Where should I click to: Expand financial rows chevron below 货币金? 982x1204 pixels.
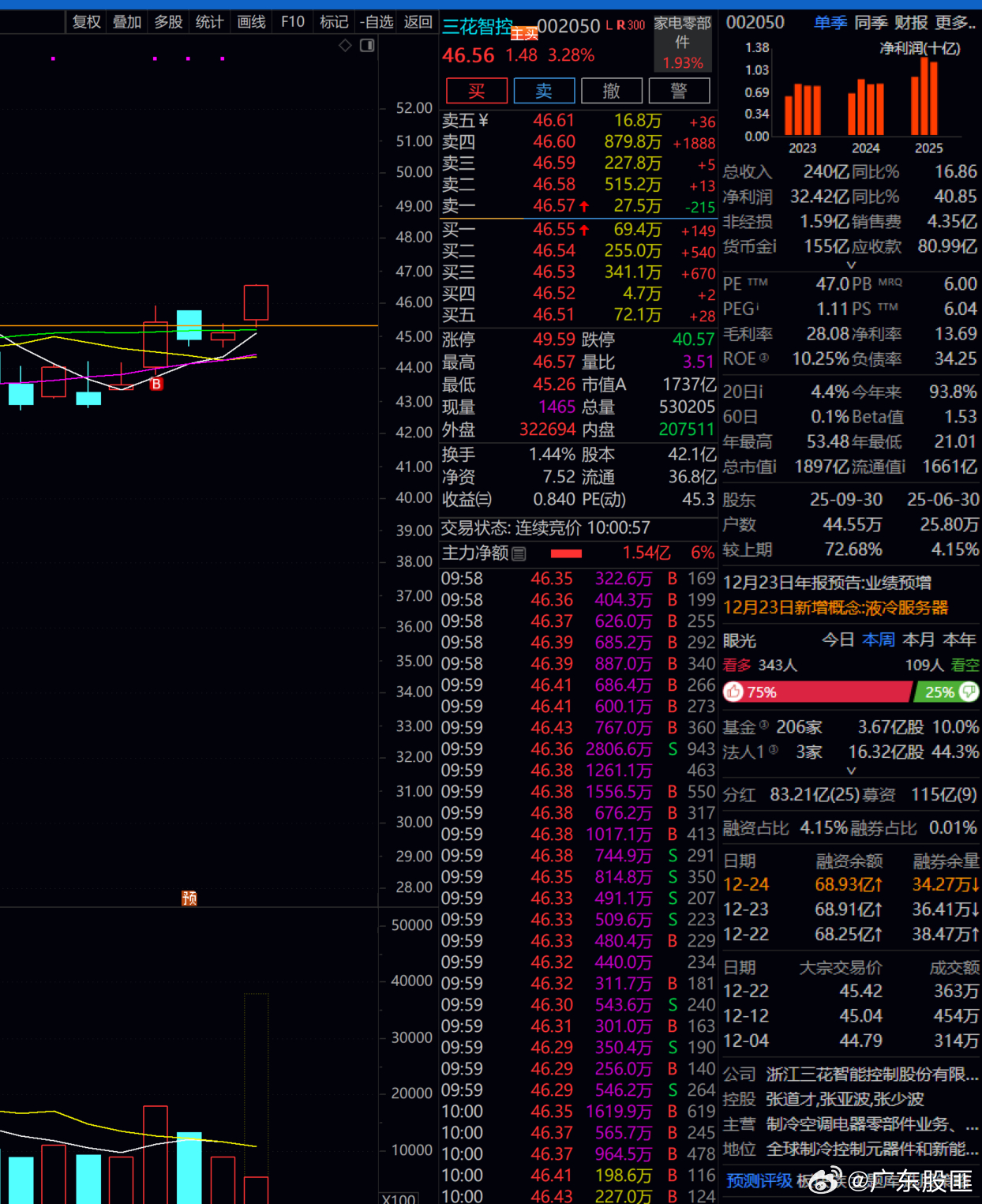click(851, 265)
